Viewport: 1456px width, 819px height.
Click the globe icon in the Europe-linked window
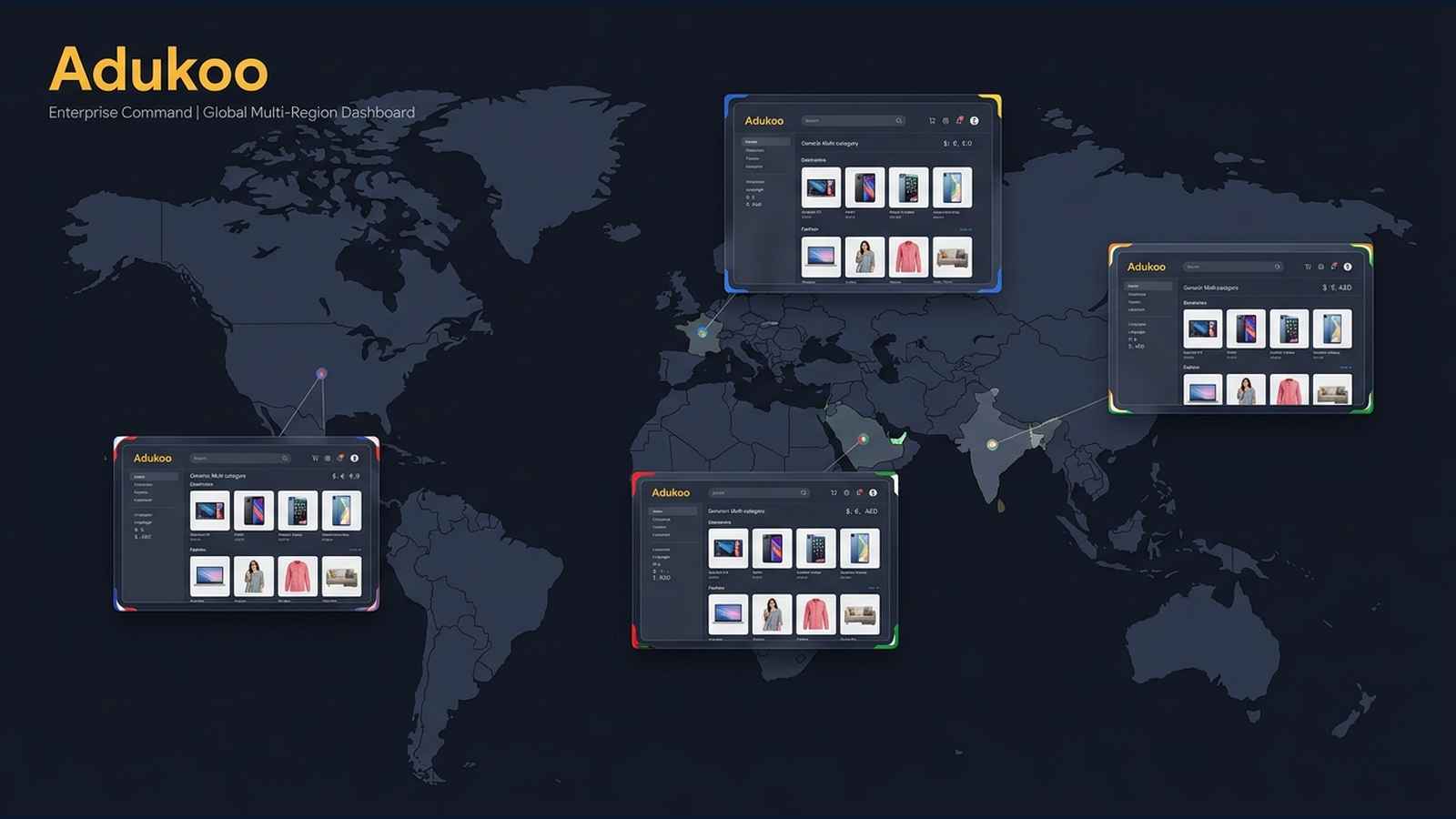click(945, 120)
